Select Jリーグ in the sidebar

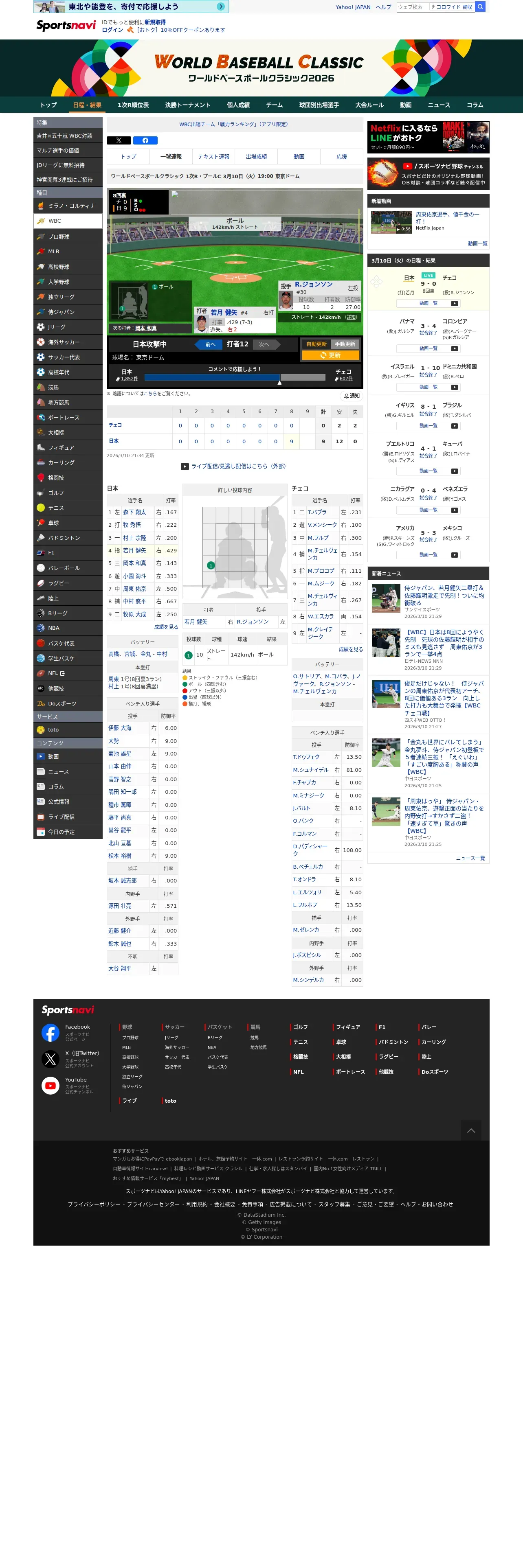click(x=68, y=327)
